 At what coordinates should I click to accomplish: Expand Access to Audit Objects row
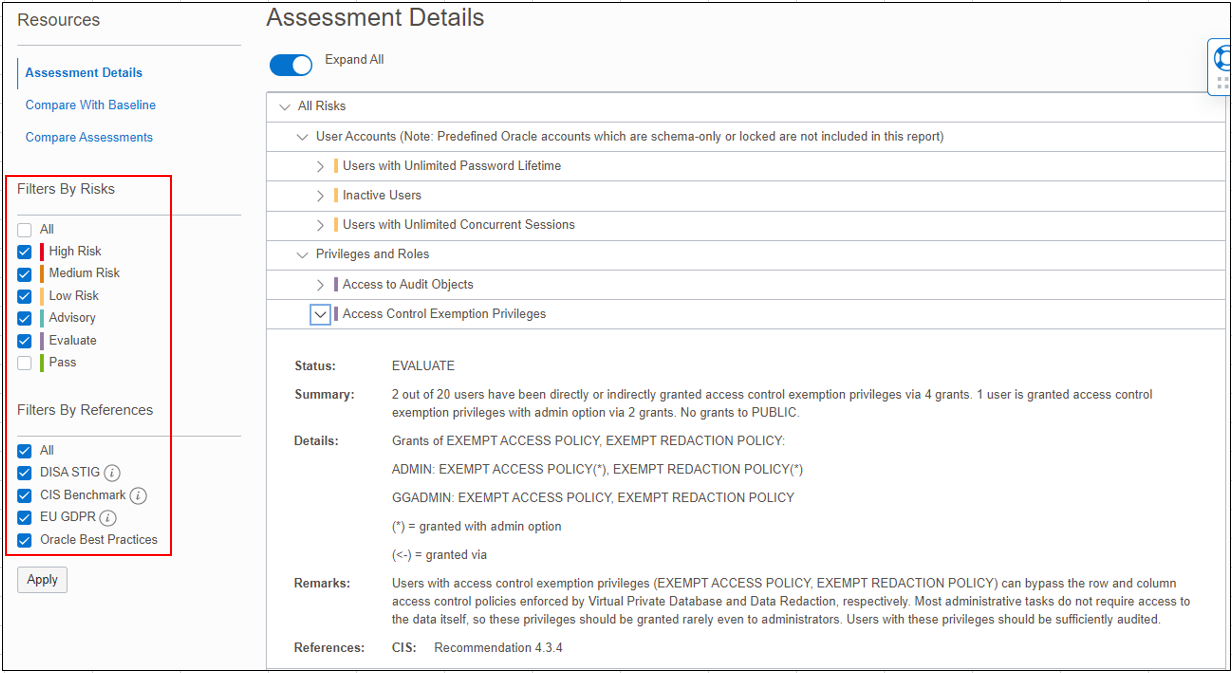click(320, 285)
